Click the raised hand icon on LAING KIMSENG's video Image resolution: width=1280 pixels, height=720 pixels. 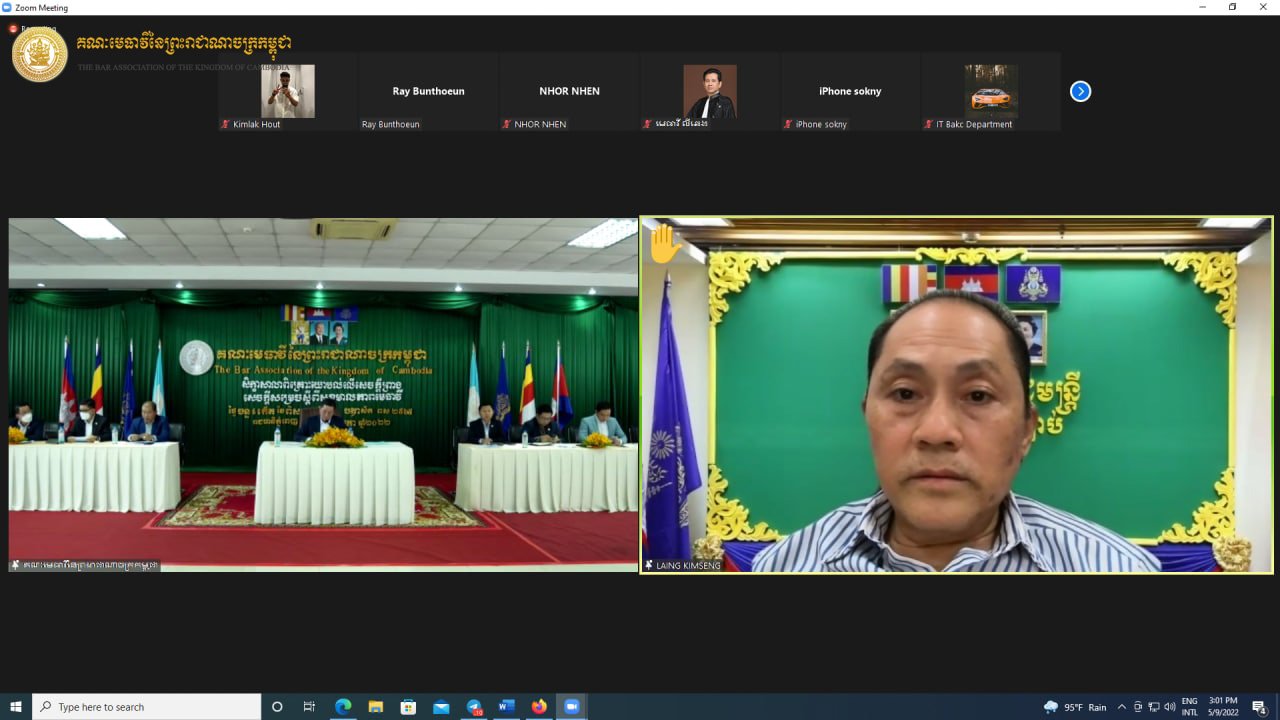coord(664,244)
